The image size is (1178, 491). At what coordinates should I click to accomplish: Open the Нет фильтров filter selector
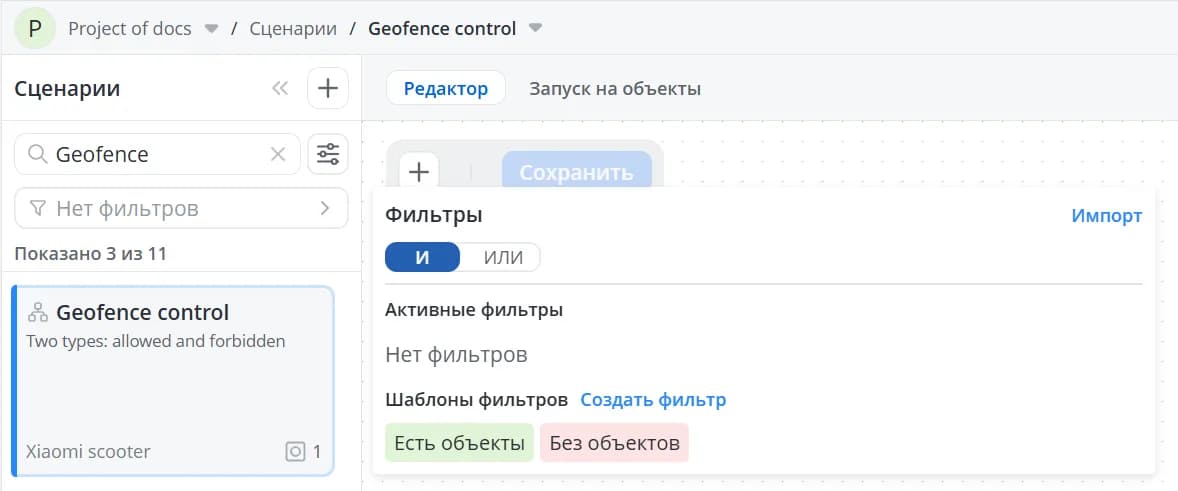click(x=181, y=208)
